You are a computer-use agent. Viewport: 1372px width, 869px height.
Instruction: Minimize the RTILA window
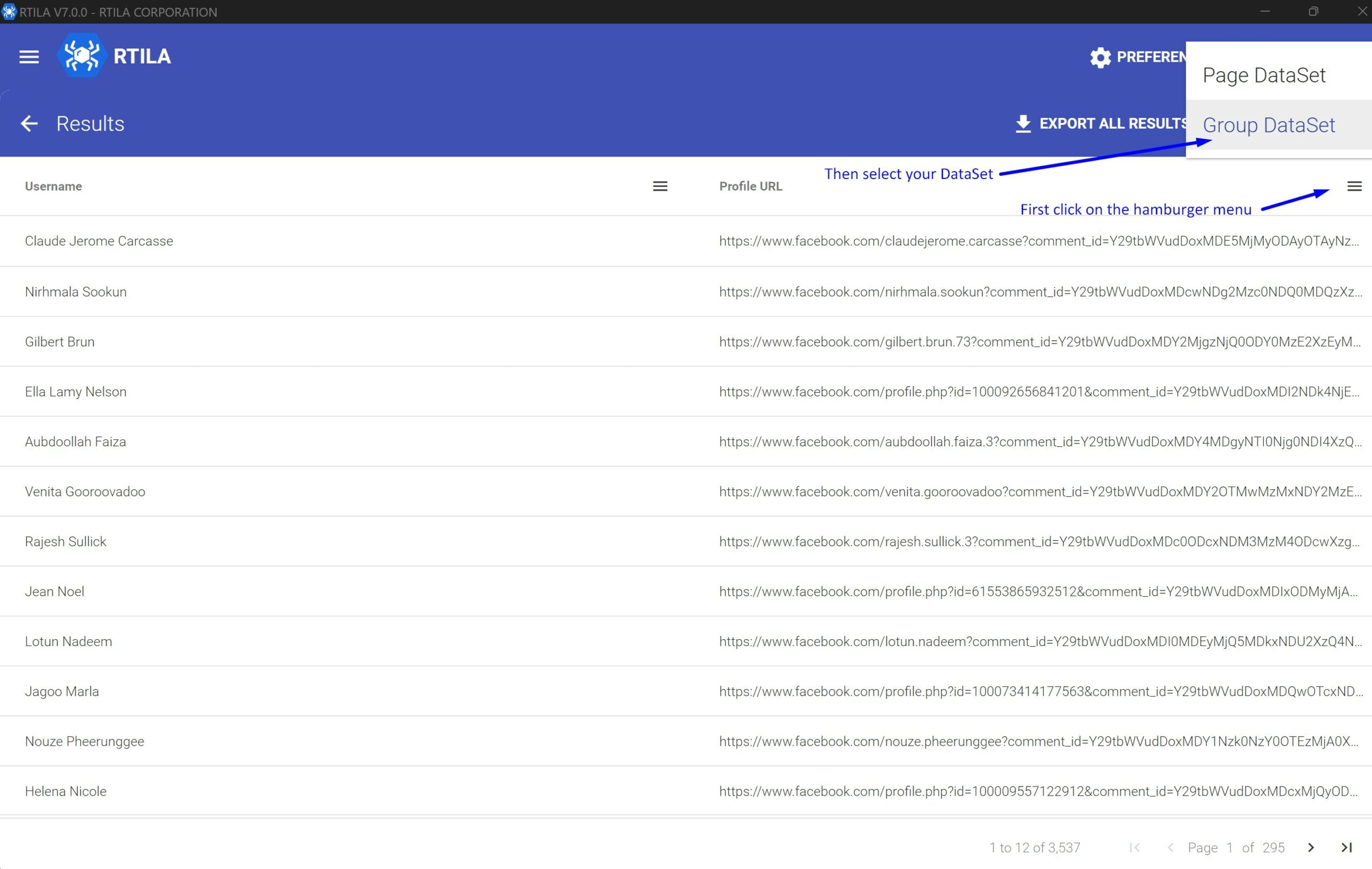(x=1264, y=11)
